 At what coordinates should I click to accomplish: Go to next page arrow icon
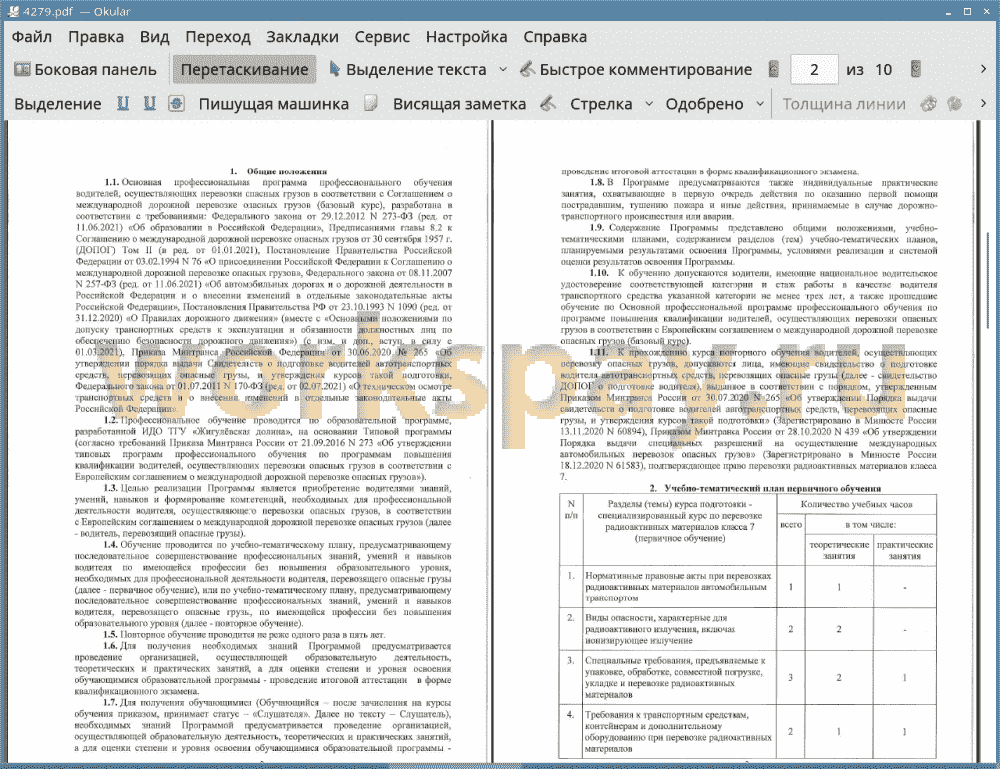click(x=916, y=70)
